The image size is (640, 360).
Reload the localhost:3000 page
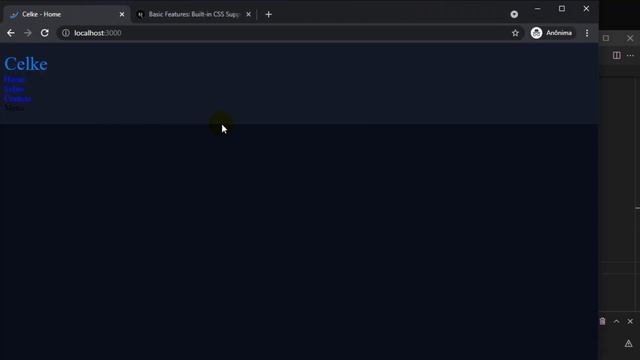44,33
